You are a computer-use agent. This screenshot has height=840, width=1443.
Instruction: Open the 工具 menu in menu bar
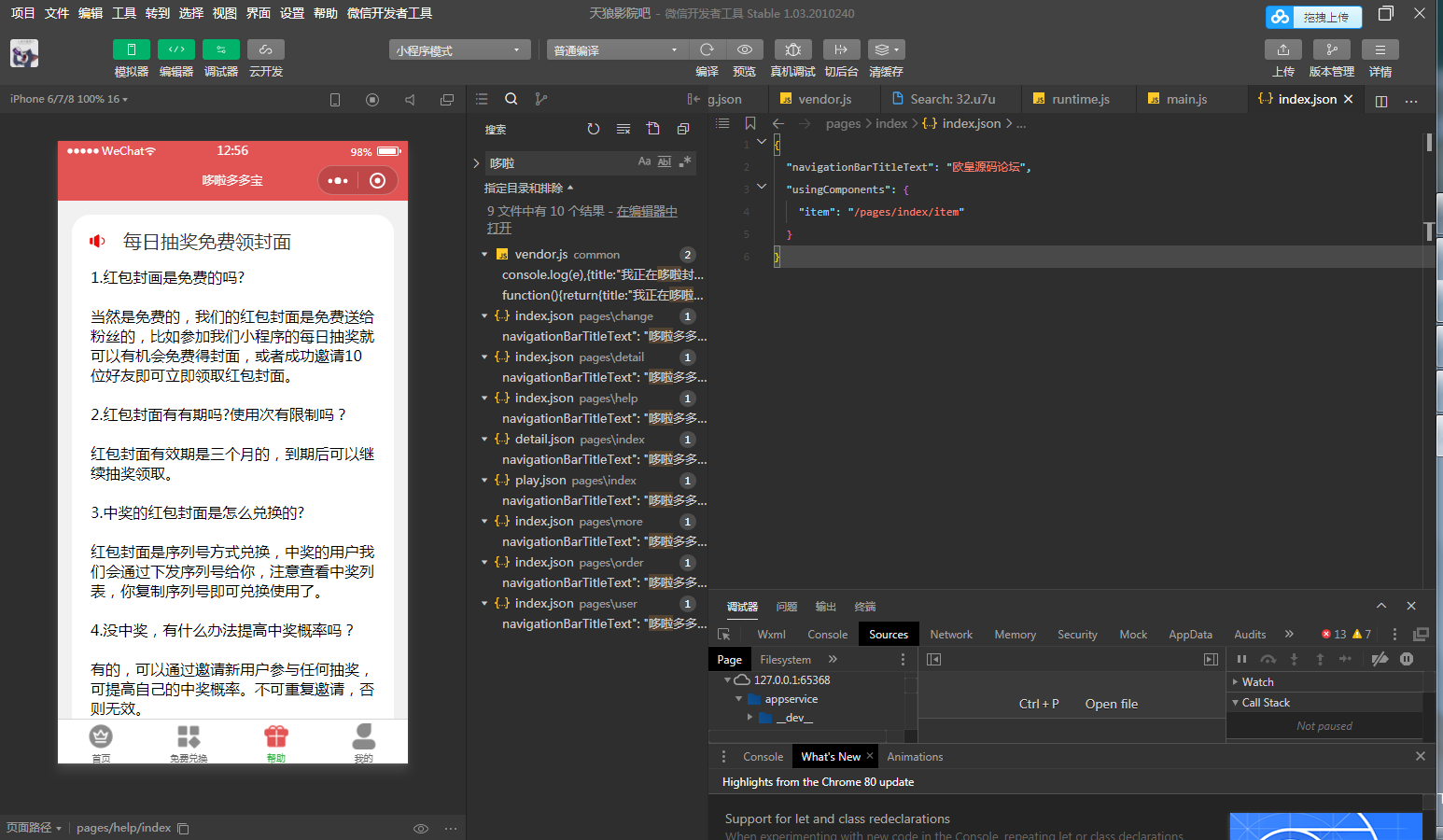pyautogui.click(x=122, y=13)
